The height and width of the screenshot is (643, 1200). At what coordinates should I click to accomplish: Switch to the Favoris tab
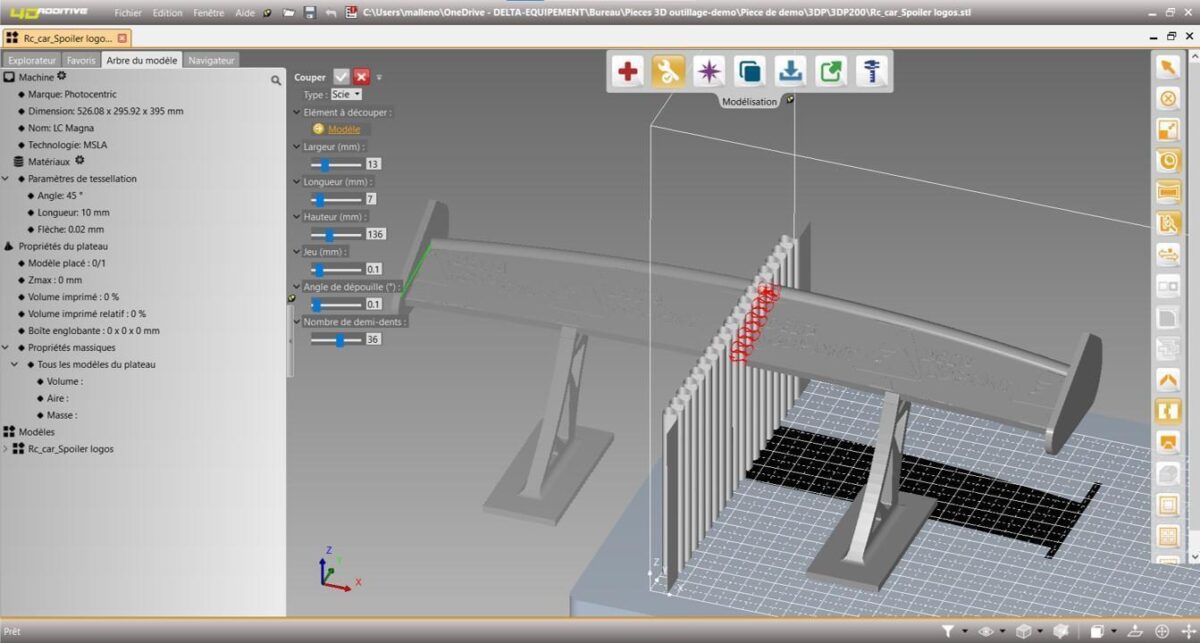(x=81, y=60)
